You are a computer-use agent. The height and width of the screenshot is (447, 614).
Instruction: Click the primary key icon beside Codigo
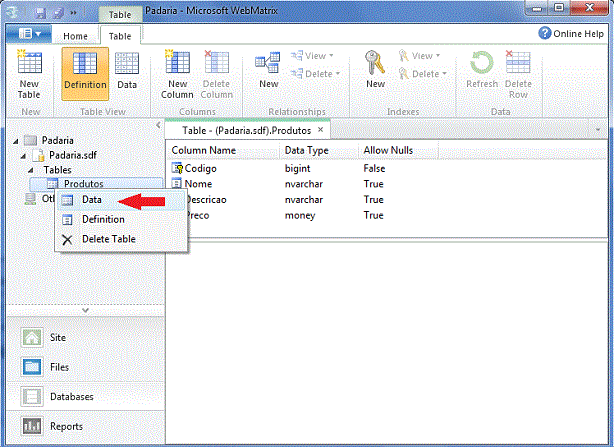tap(177, 168)
